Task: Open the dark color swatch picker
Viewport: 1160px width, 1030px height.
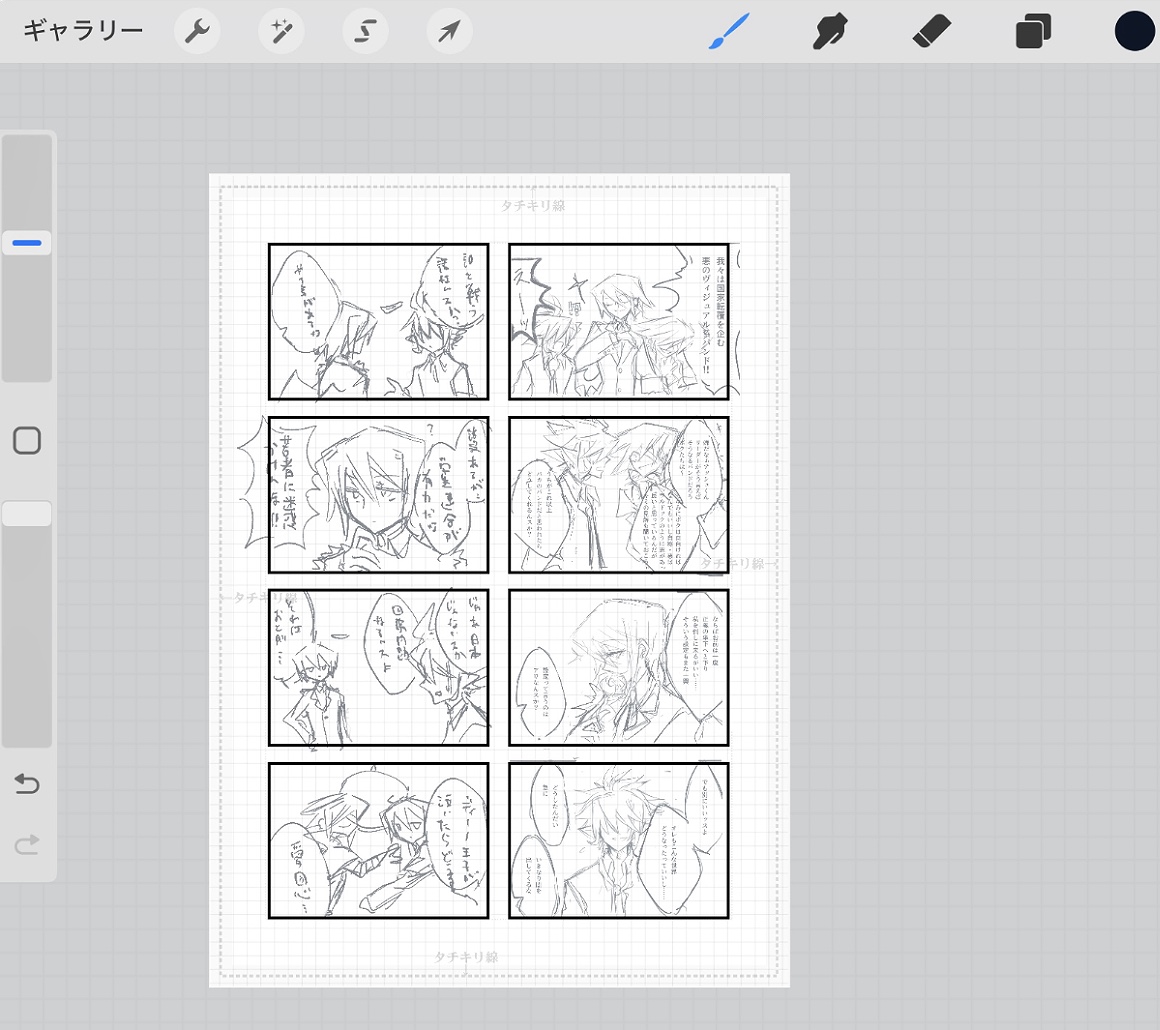Action: pyautogui.click(x=1135, y=31)
